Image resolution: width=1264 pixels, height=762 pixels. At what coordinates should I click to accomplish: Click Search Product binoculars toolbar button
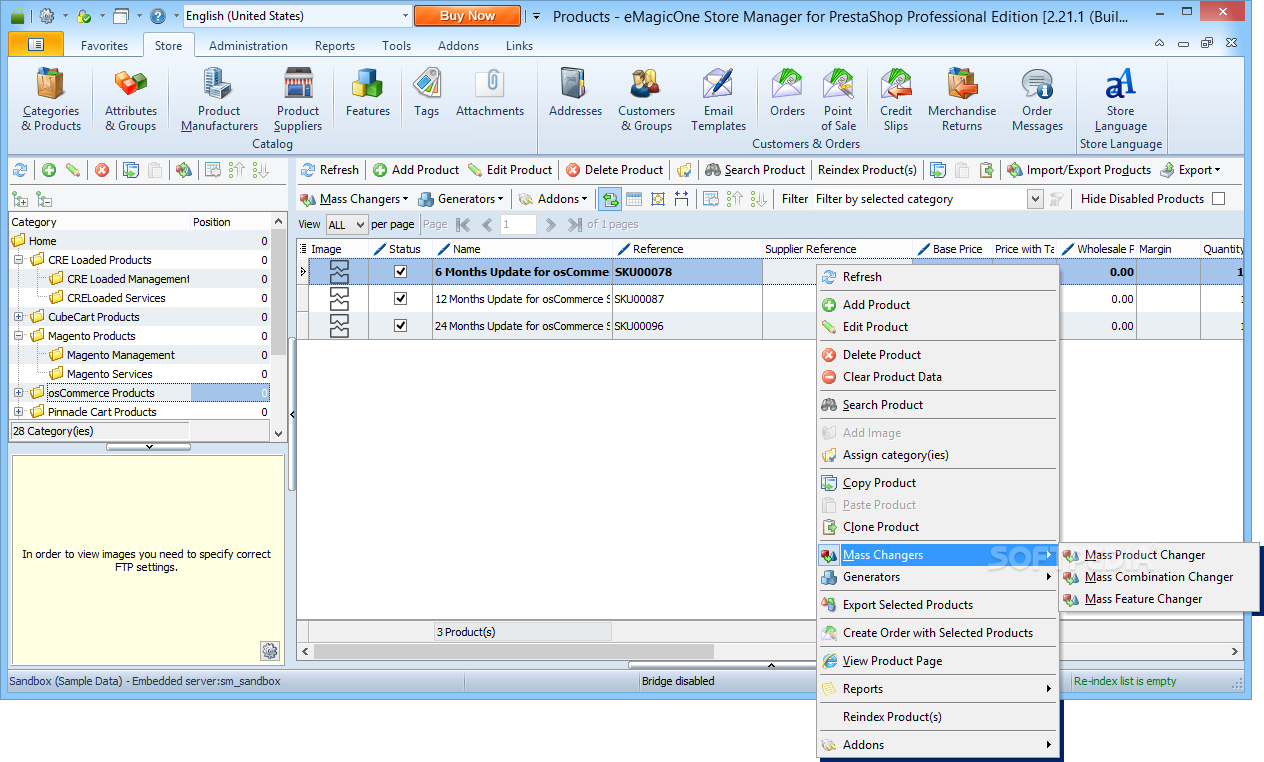point(755,170)
